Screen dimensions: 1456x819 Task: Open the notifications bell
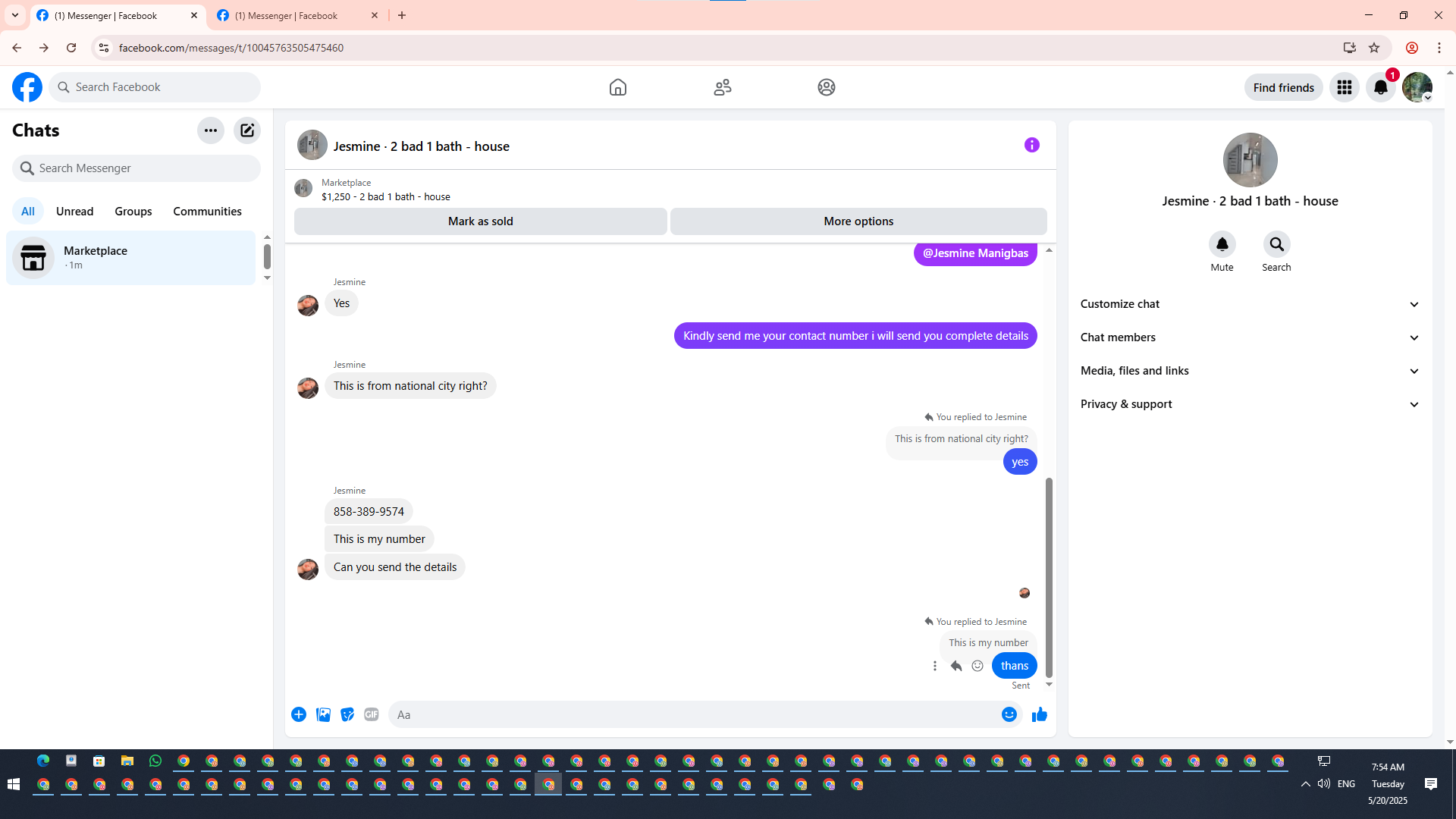(1380, 87)
